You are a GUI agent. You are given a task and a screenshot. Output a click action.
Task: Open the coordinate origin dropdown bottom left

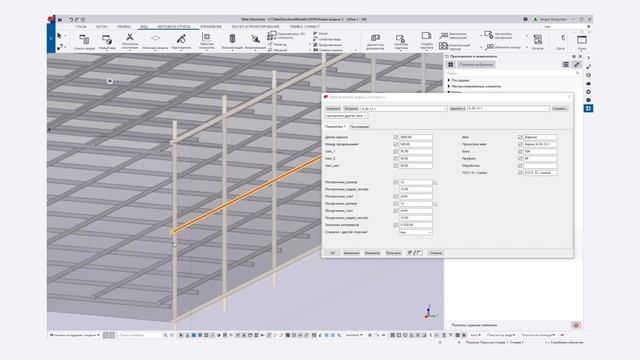coord(75,335)
